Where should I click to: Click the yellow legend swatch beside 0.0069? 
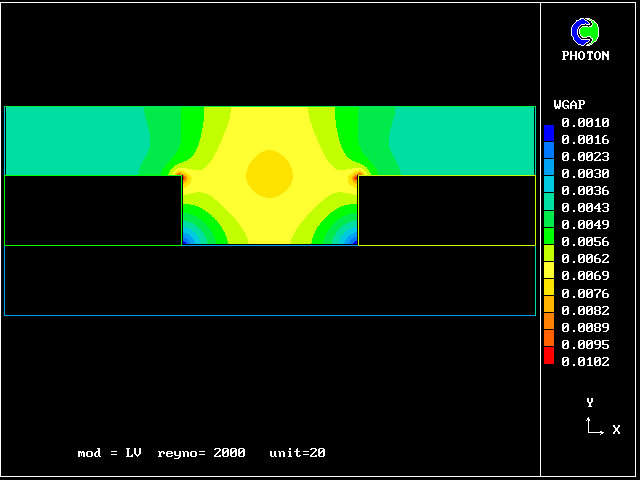pyautogui.click(x=549, y=273)
